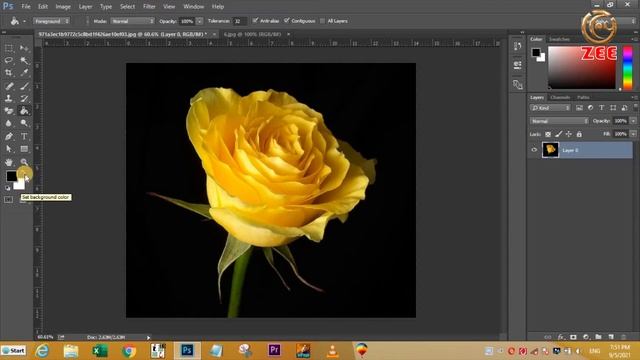The width and height of the screenshot is (640, 360).
Task: Click the layer styles fx icon
Action: 561,337
